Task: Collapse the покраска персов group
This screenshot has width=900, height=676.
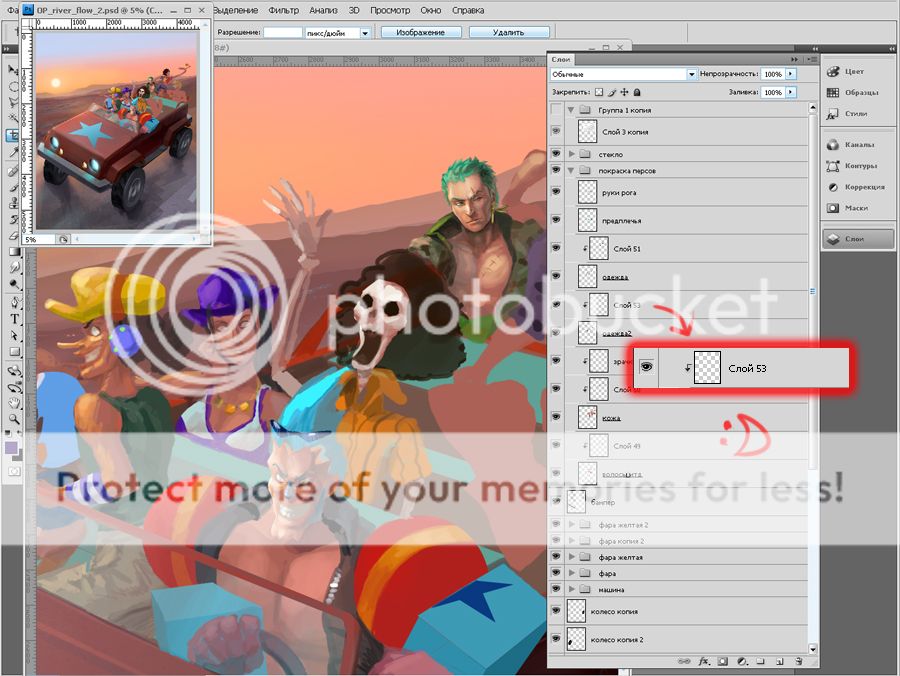Action: pyautogui.click(x=571, y=170)
